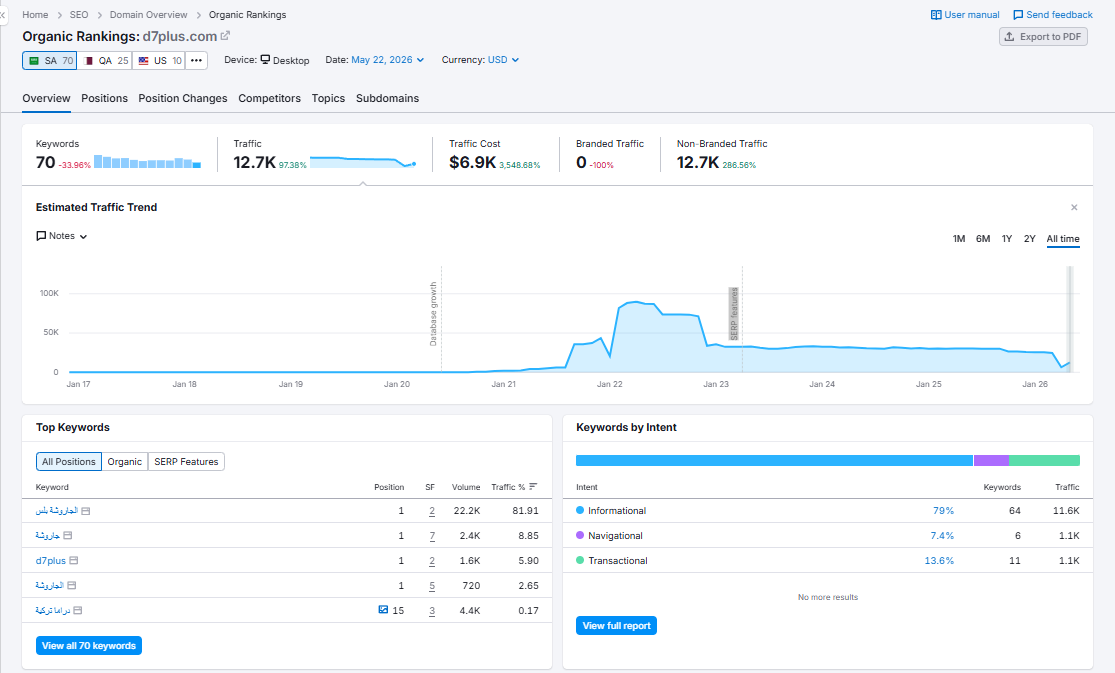Open SERP icon for الحاروشة بلس keyword

[x=86, y=511]
